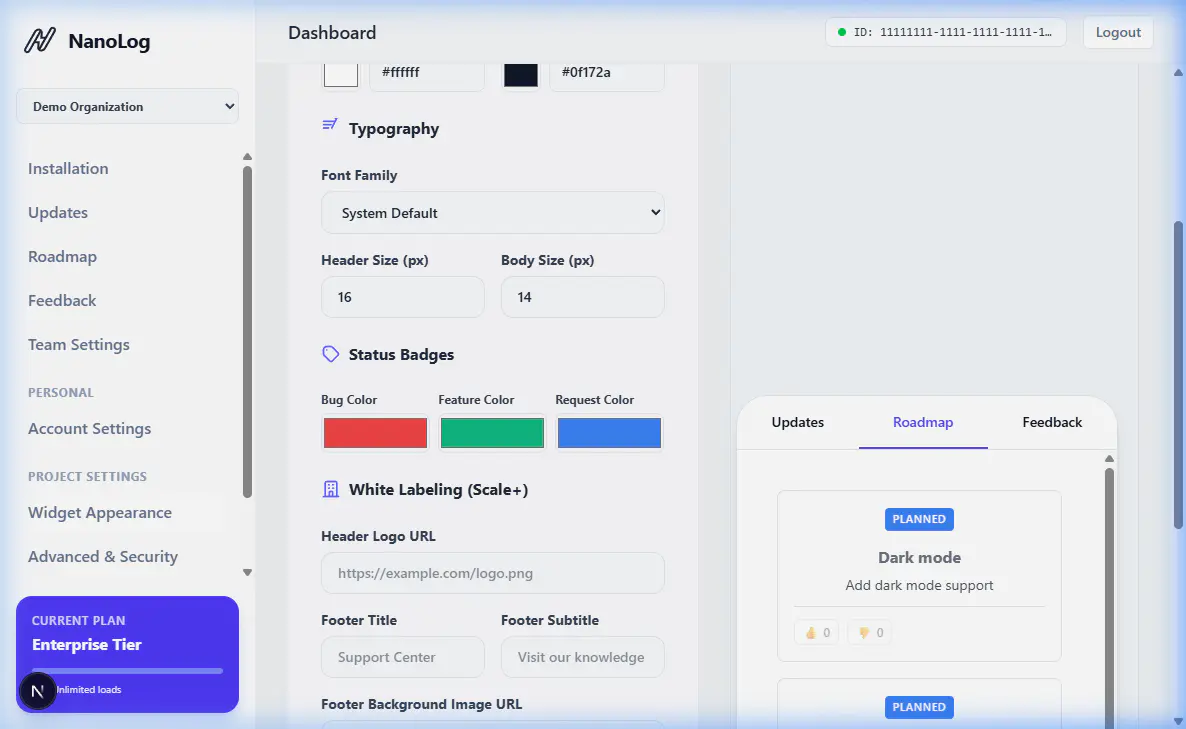Viewport: 1186px width, 729px height.
Task: Click the Status Badges tag icon
Action: [x=330, y=354]
